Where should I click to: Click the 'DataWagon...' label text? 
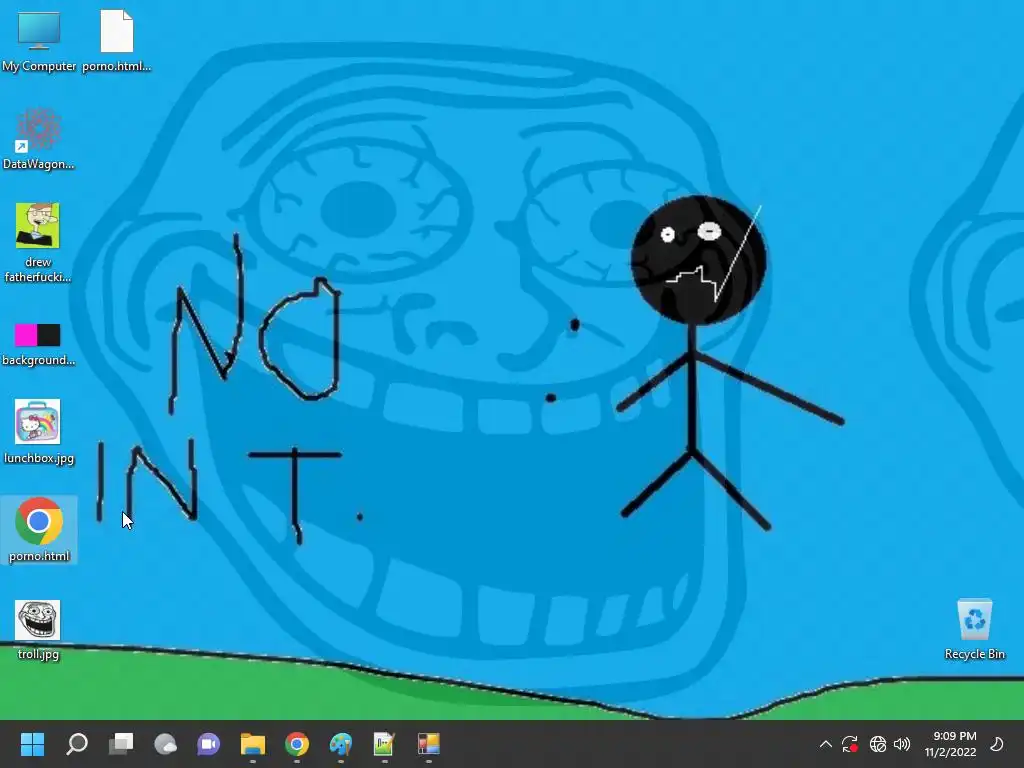(x=39, y=164)
